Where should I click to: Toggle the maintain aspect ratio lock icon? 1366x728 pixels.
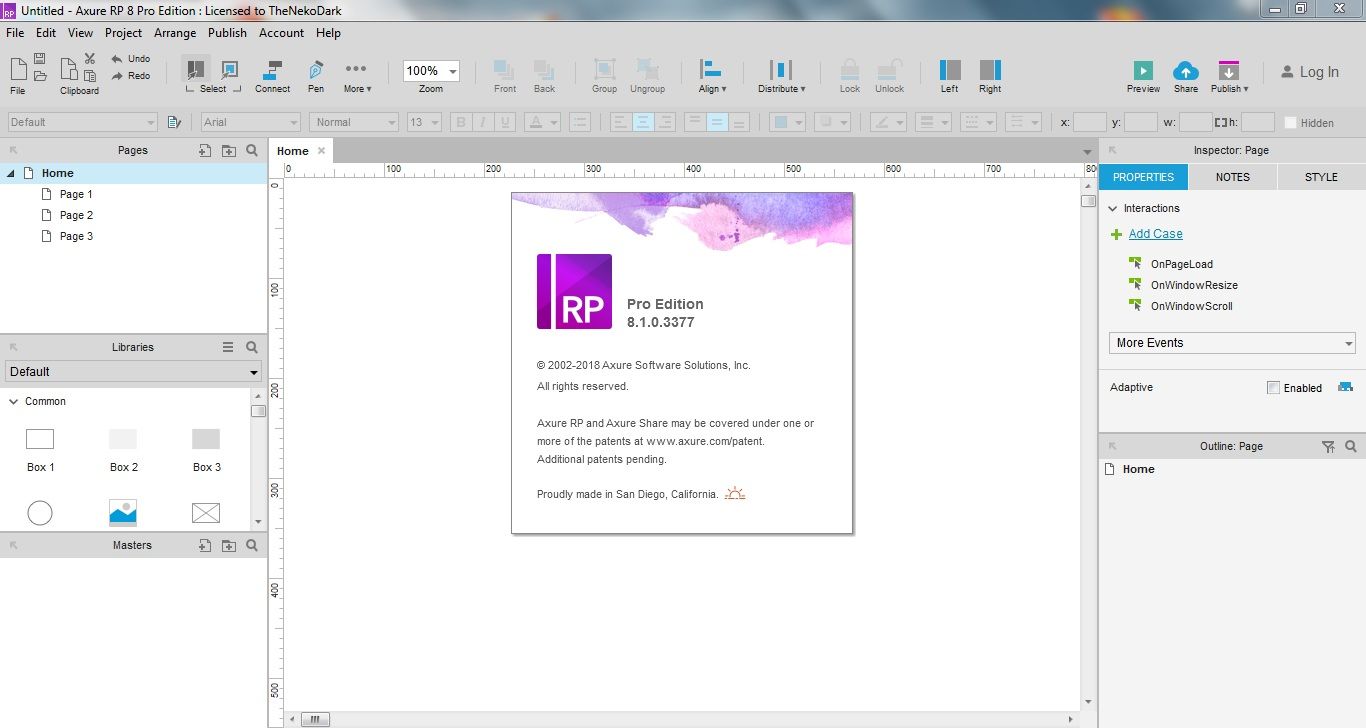click(x=1221, y=122)
